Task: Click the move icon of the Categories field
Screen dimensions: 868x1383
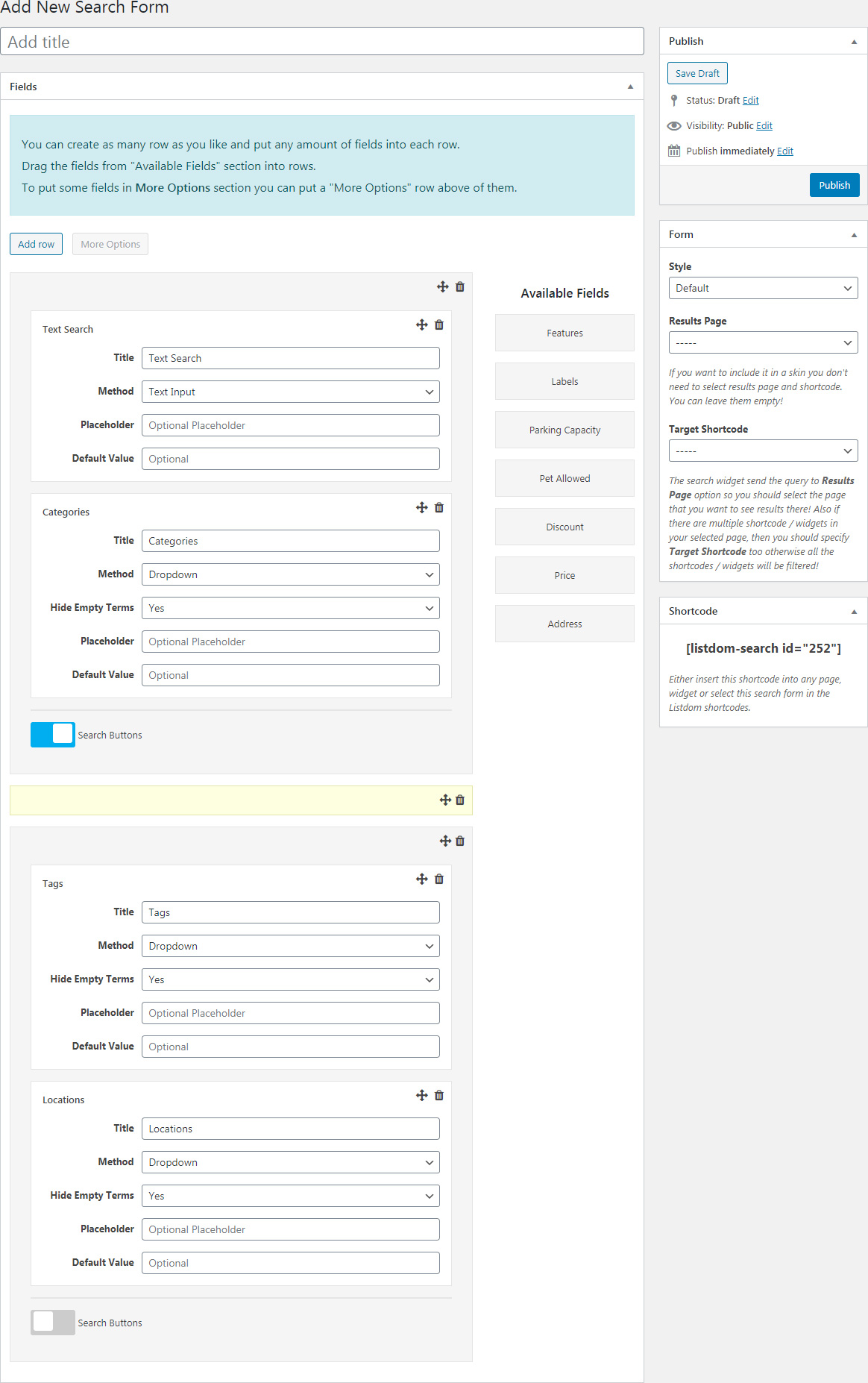Action: tap(422, 507)
